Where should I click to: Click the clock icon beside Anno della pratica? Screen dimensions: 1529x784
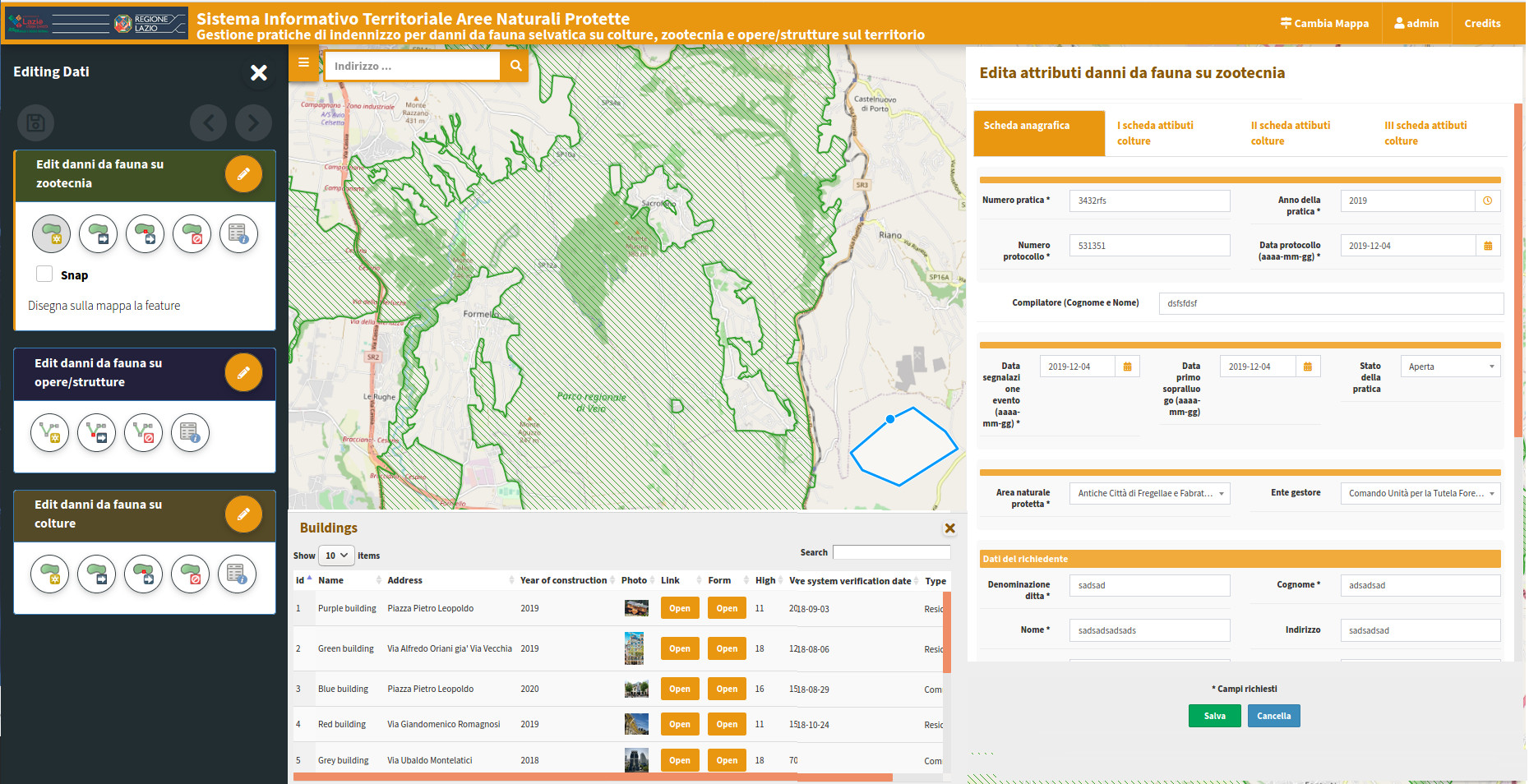pyautogui.click(x=1488, y=201)
